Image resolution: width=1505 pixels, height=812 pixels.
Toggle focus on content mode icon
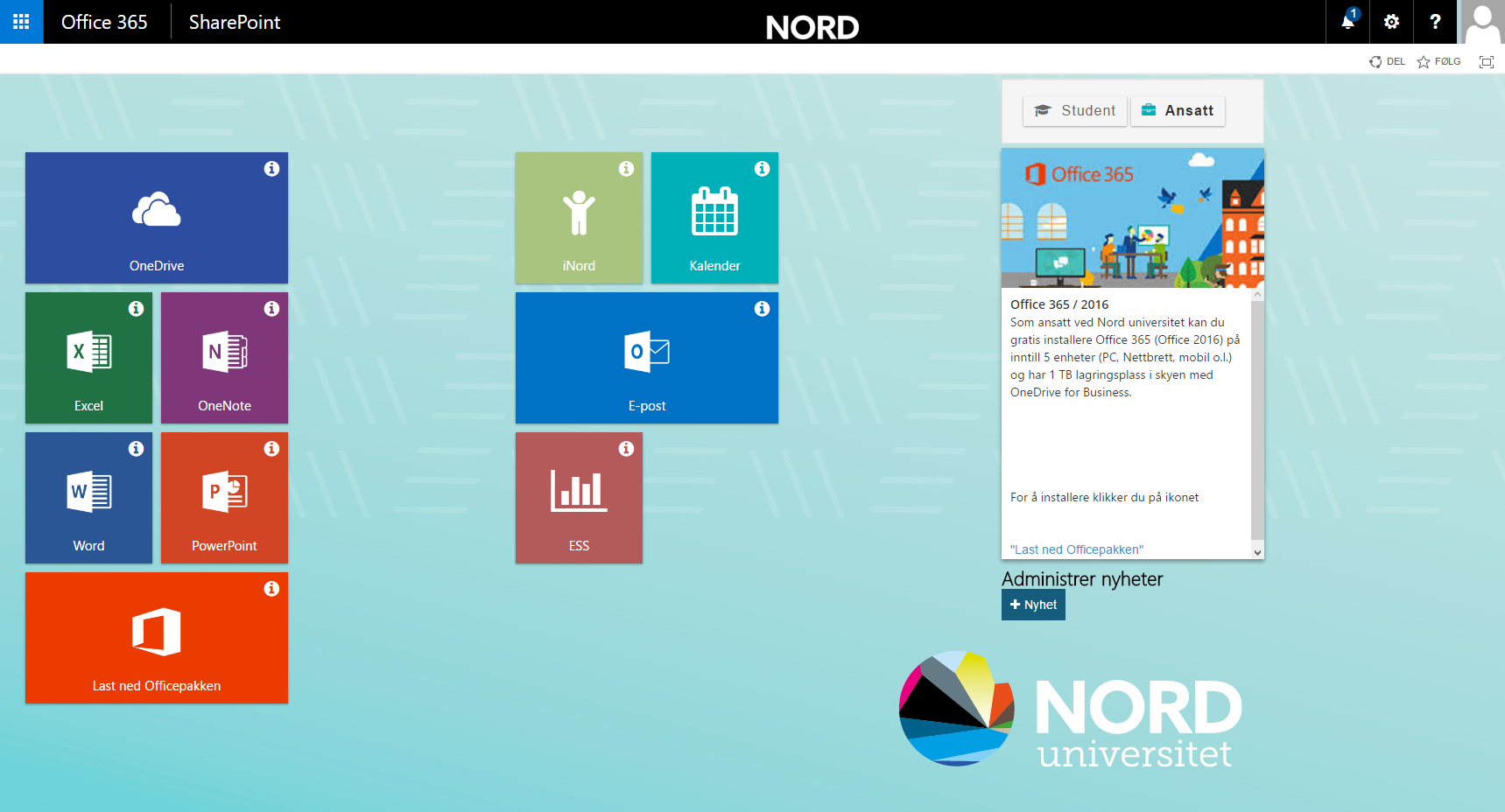1487,61
